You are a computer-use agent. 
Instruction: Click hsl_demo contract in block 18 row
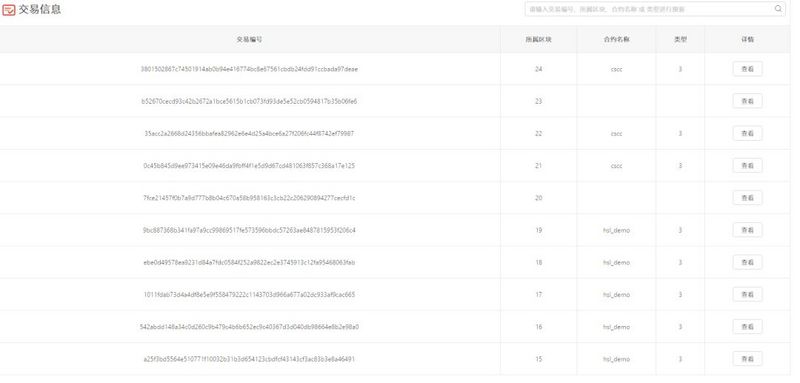pyautogui.click(x=616, y=262)
